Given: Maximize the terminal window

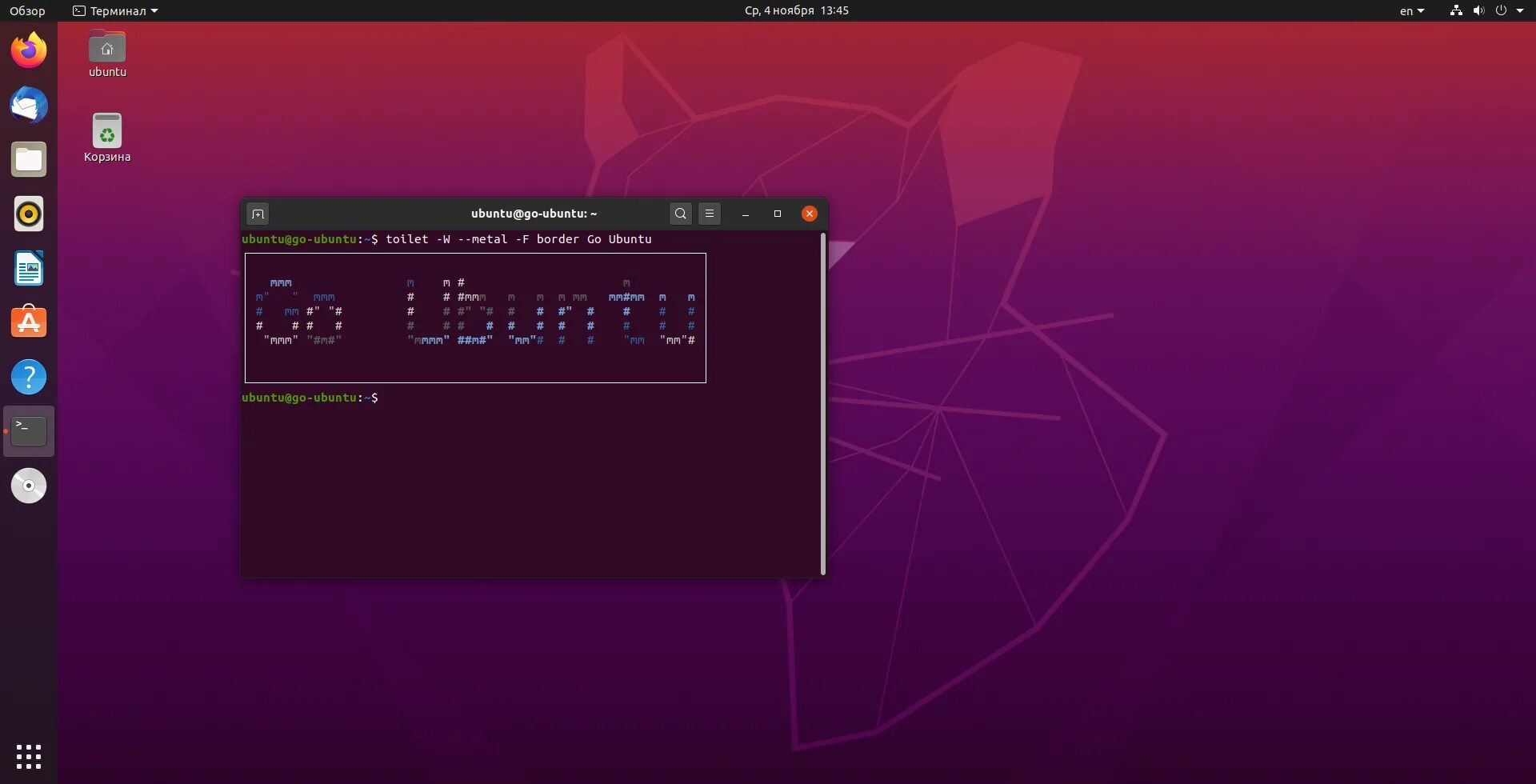Looking at the screenshot, I should (x=778, y=214).
